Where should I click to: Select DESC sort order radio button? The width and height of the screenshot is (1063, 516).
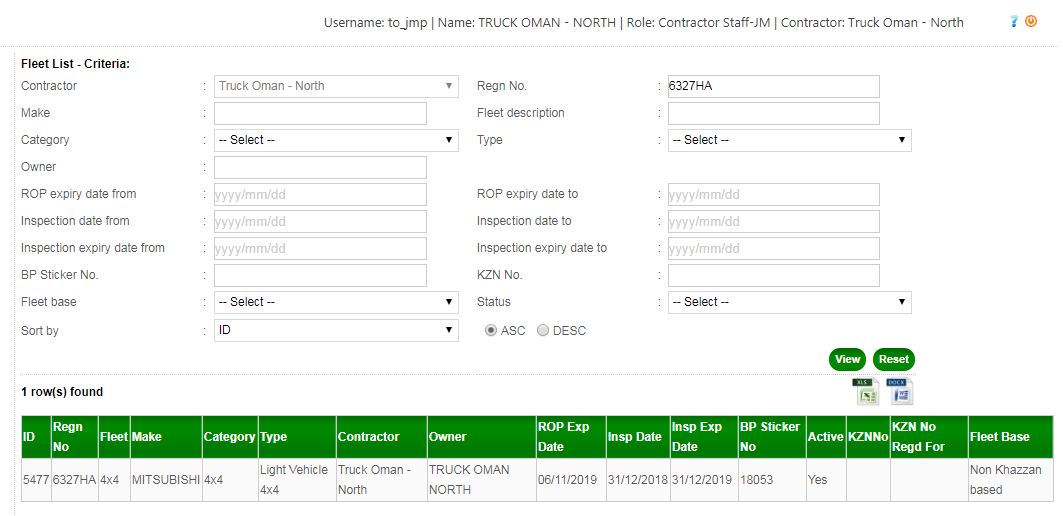coord(543,331)
